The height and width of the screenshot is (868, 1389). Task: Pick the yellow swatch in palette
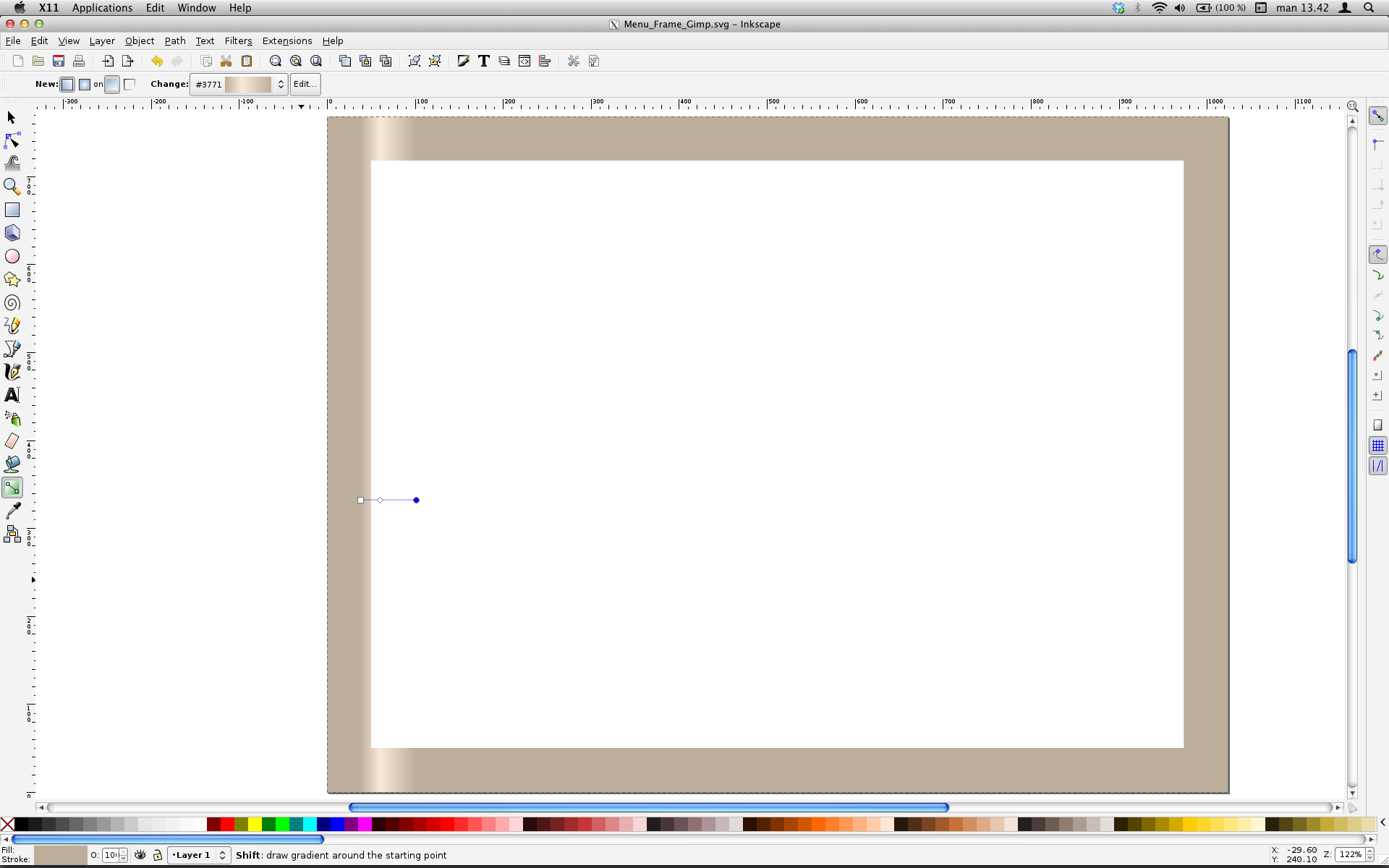coord(255,824)
